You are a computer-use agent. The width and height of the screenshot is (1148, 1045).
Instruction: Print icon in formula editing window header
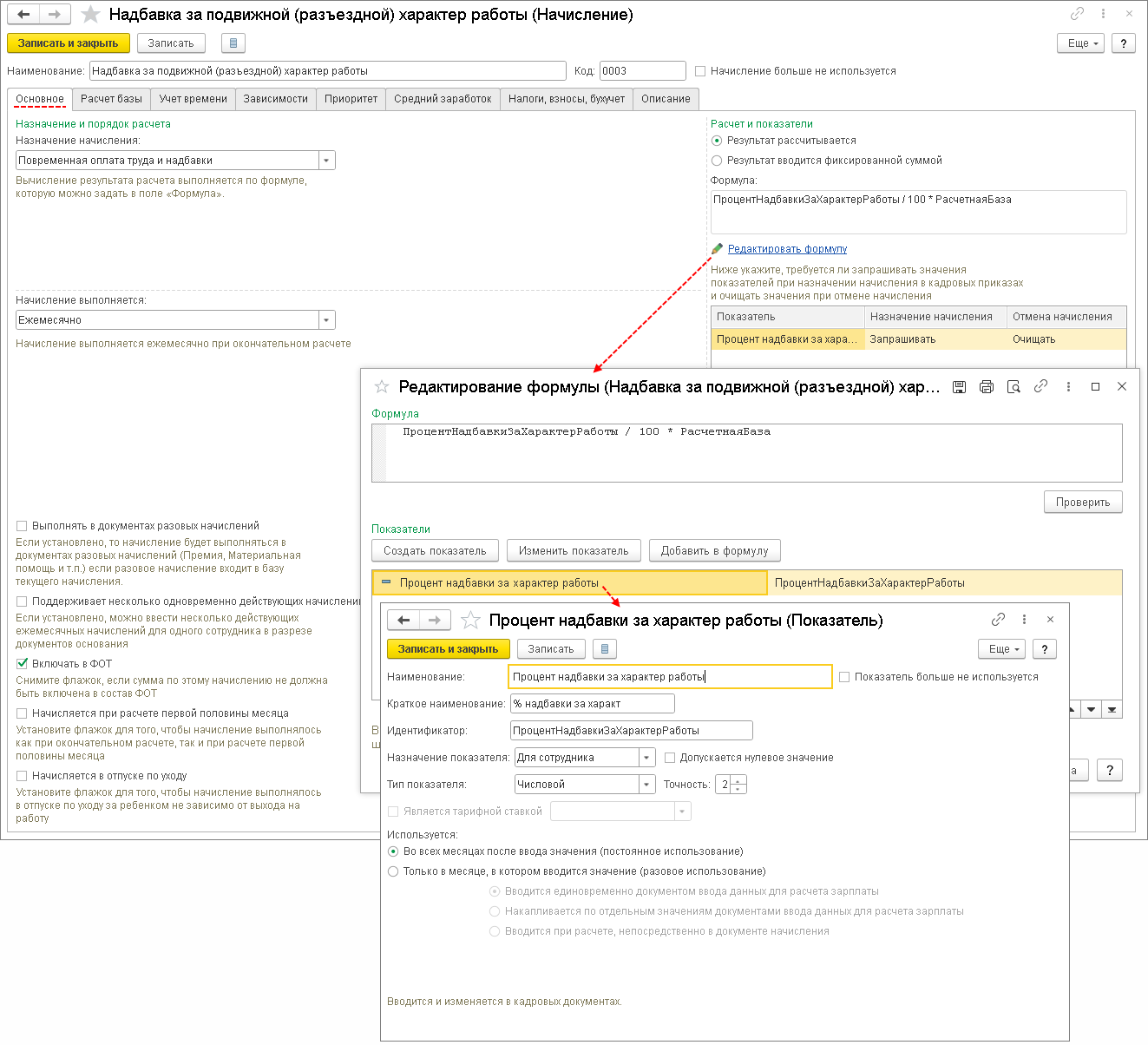pyautogui.click(x=987, y=387)
